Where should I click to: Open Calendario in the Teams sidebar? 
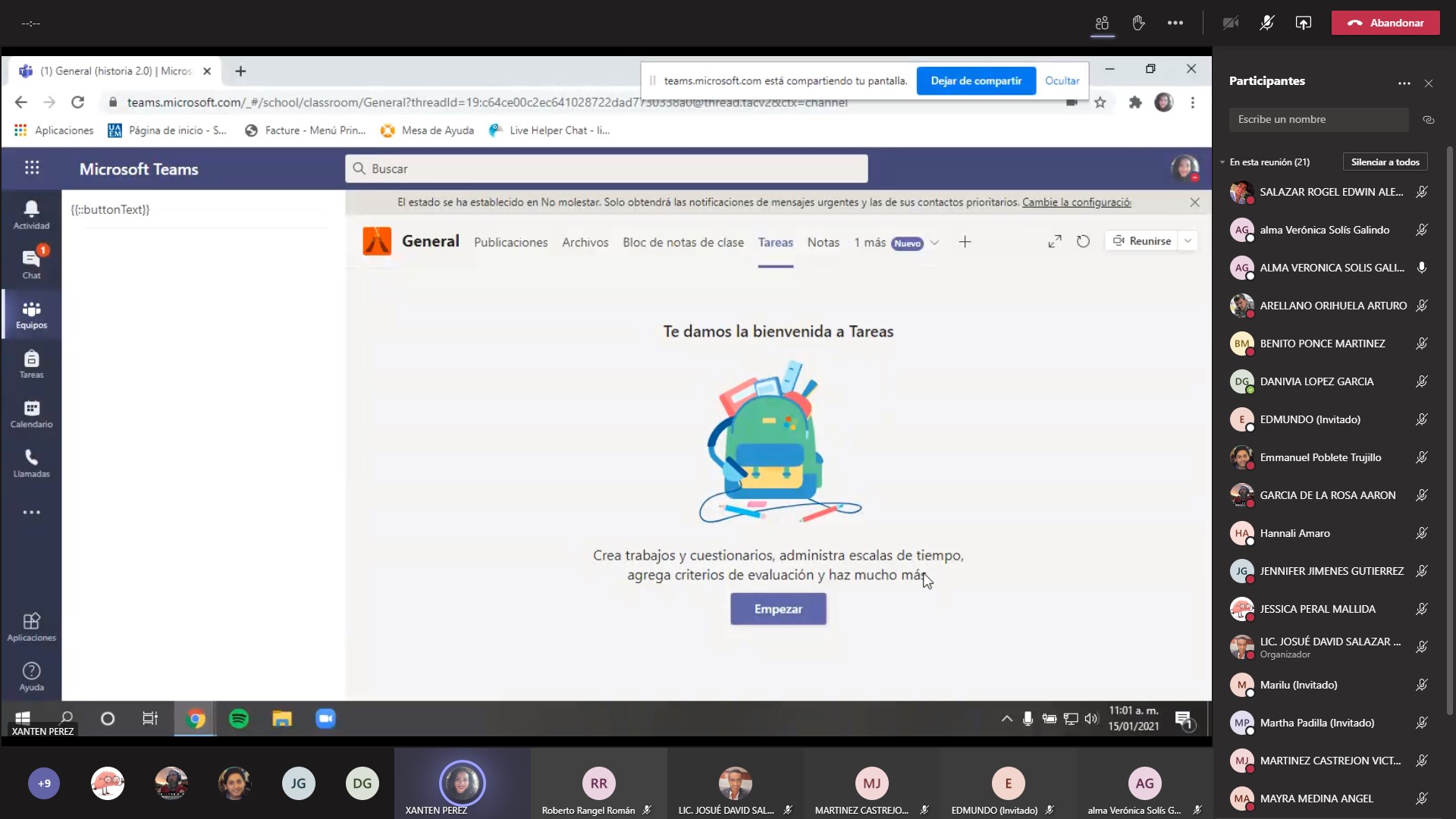pyautogui.click(x=31, y=414)
